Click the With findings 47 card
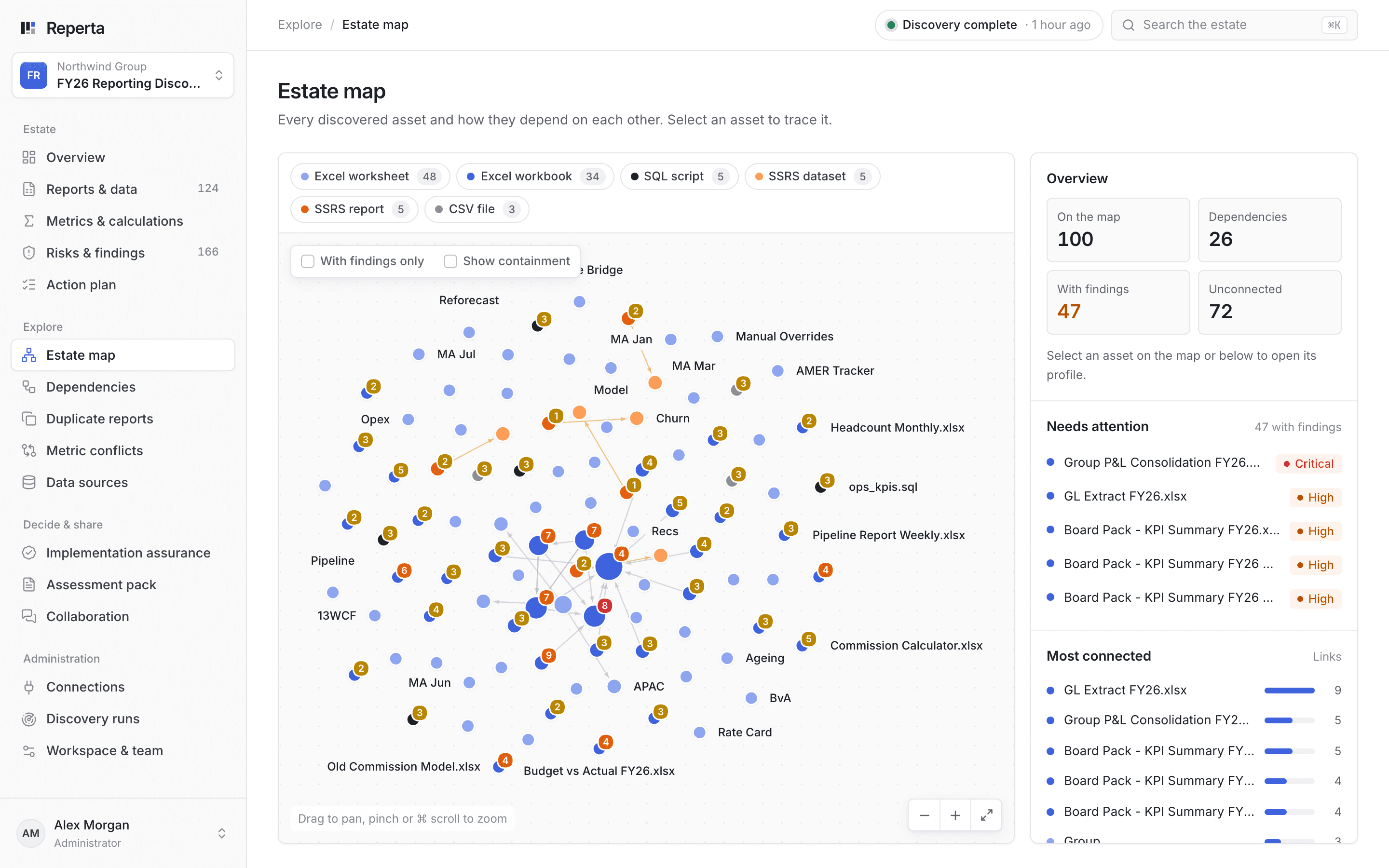This screenshot has width=1389, height=868. [x=1118, y=302]
